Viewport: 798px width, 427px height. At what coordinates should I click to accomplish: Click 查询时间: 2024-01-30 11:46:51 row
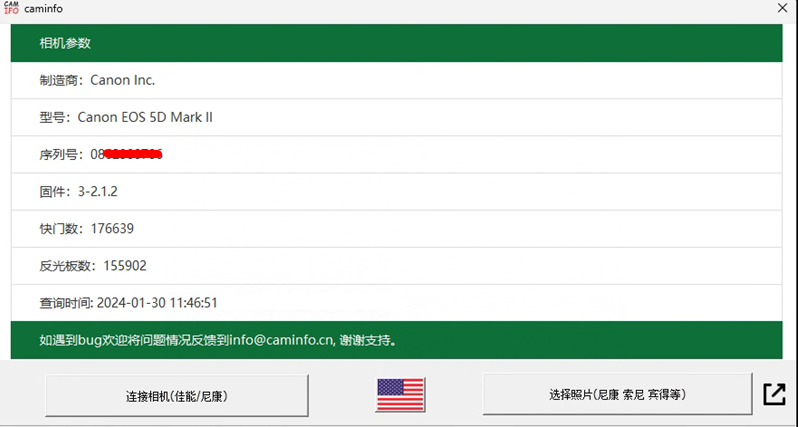click(x=396, y=303)
